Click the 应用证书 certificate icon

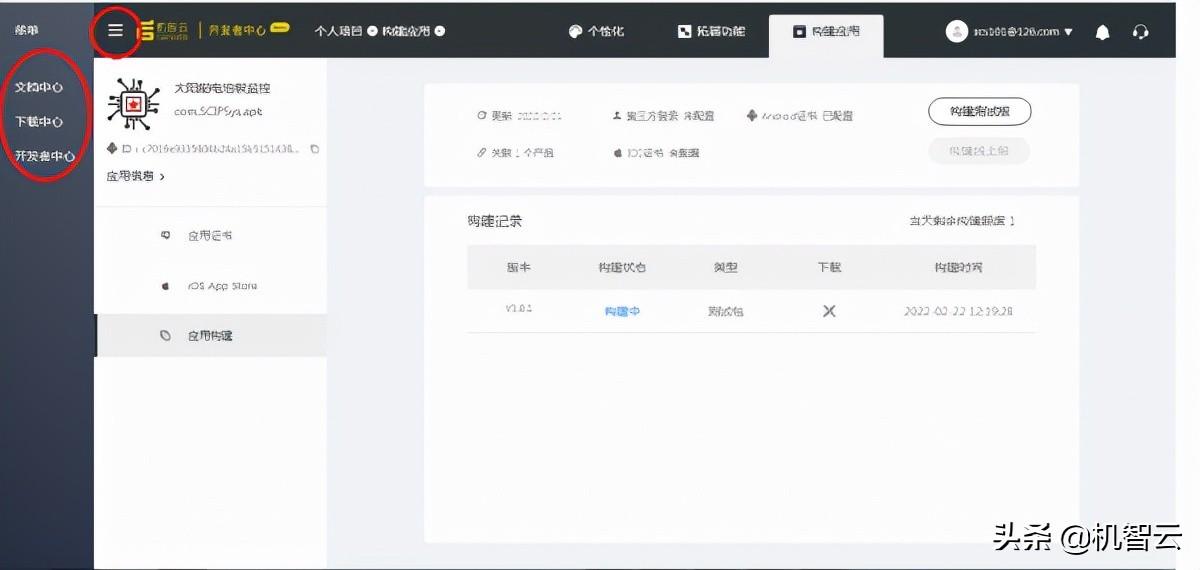(166, 236)
